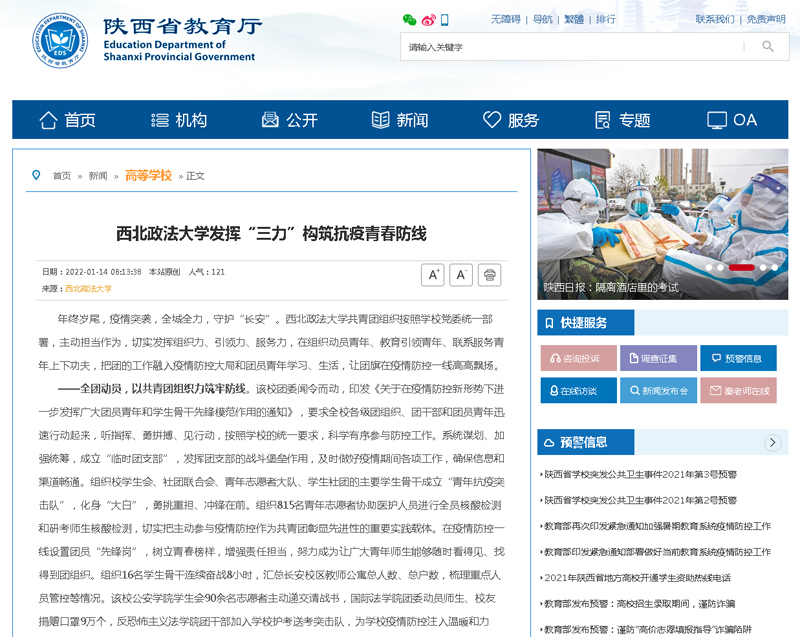Select the first carousel indicator dot
The image size is (800, 637).
pos(709,267)
